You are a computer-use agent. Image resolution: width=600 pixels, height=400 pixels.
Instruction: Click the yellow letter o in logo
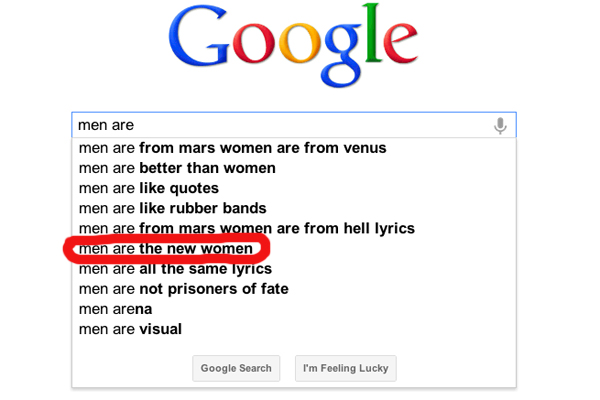pyautogui.click(x=300, y=43)
